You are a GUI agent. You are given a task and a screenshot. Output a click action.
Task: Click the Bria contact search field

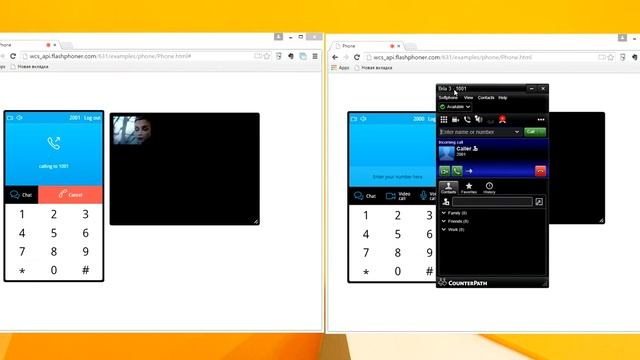click(492, 202)
